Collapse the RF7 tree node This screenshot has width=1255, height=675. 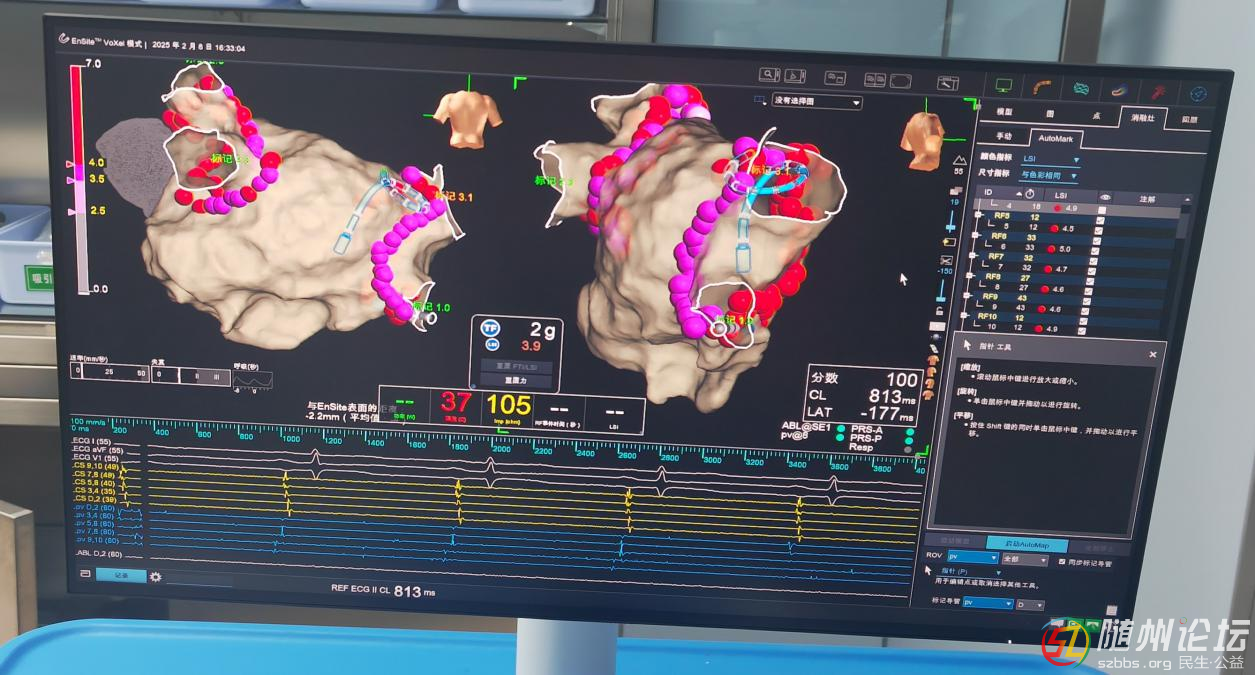972,254
